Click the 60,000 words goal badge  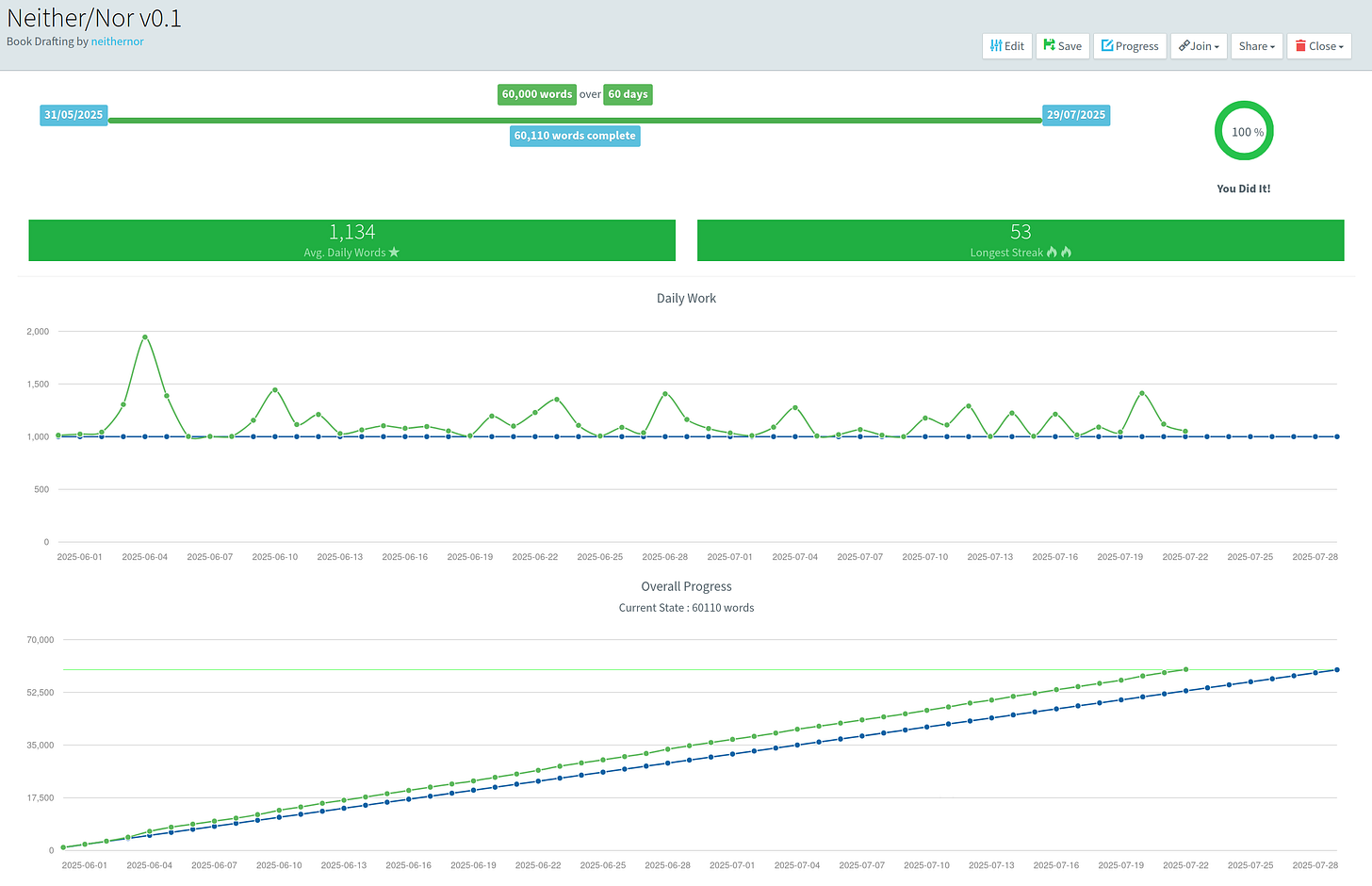537,94
